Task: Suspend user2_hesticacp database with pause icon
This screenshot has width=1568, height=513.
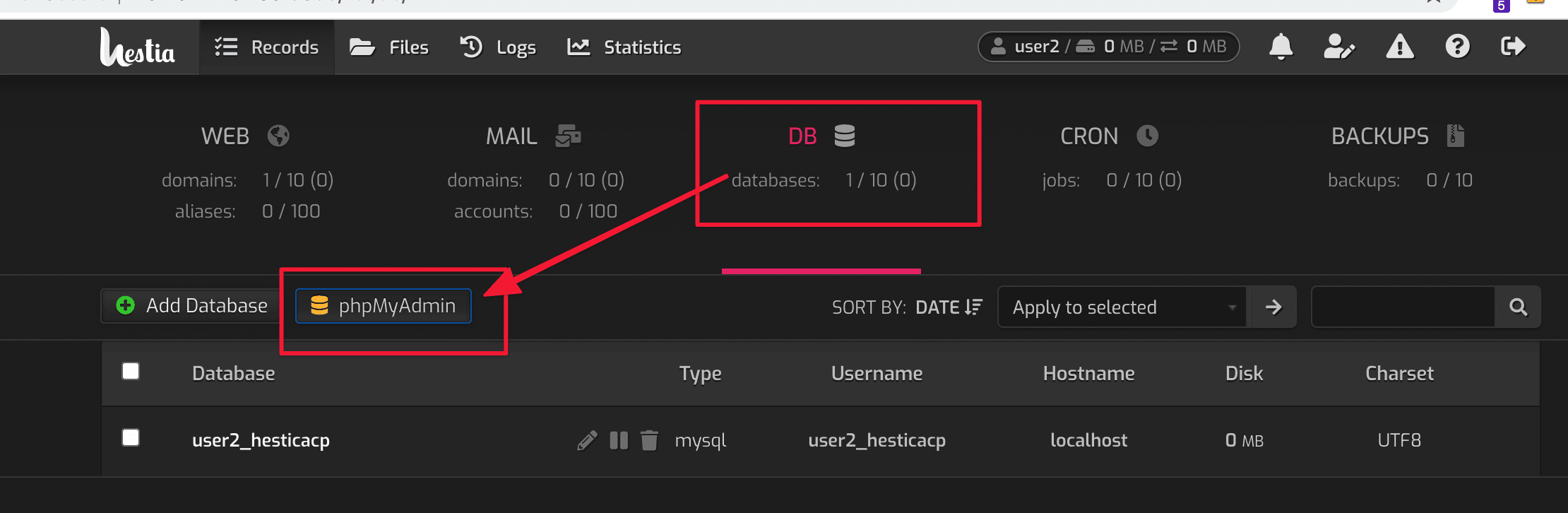Action: point(619,441)
